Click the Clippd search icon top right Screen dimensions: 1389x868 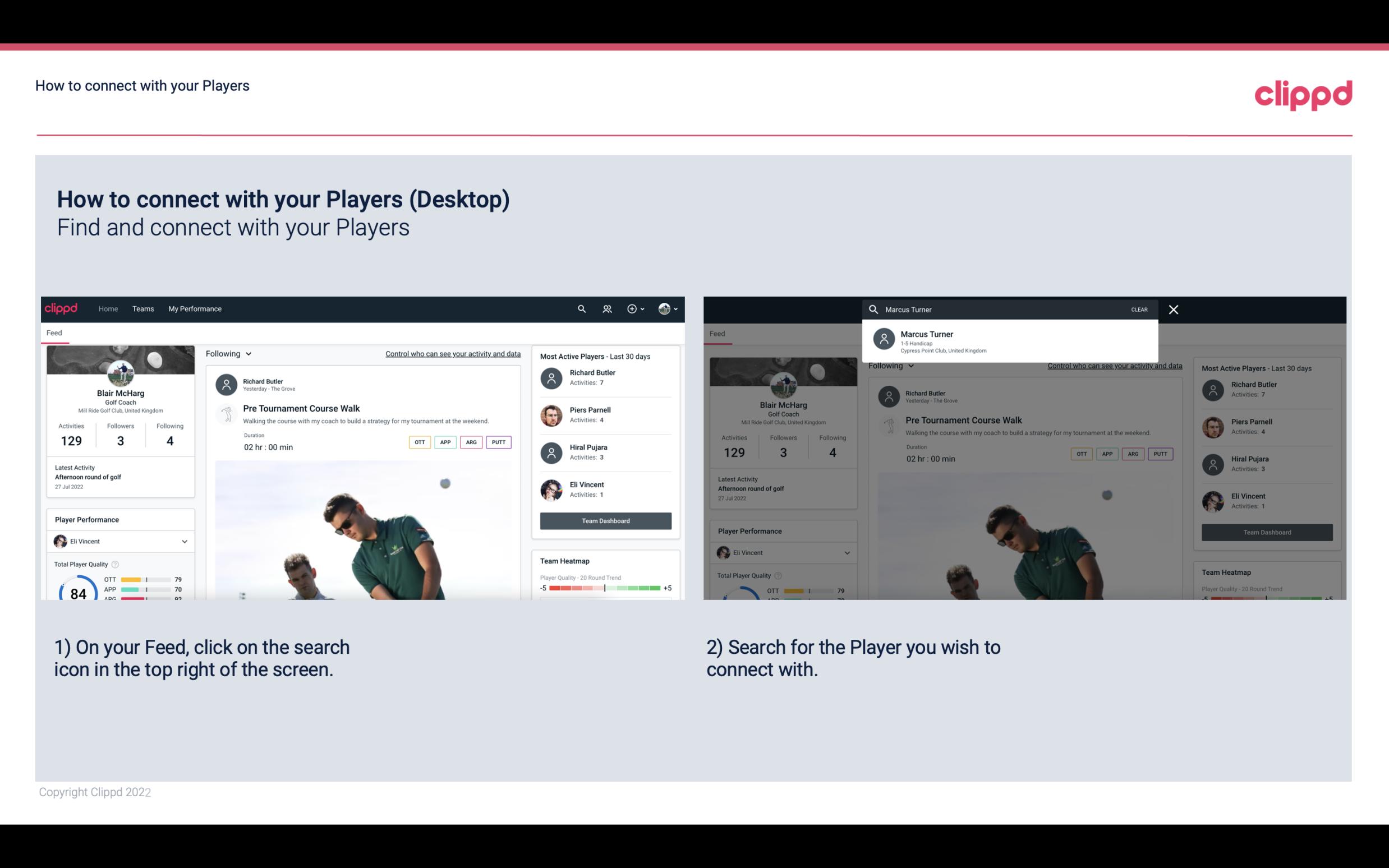[x=581, y=308]
